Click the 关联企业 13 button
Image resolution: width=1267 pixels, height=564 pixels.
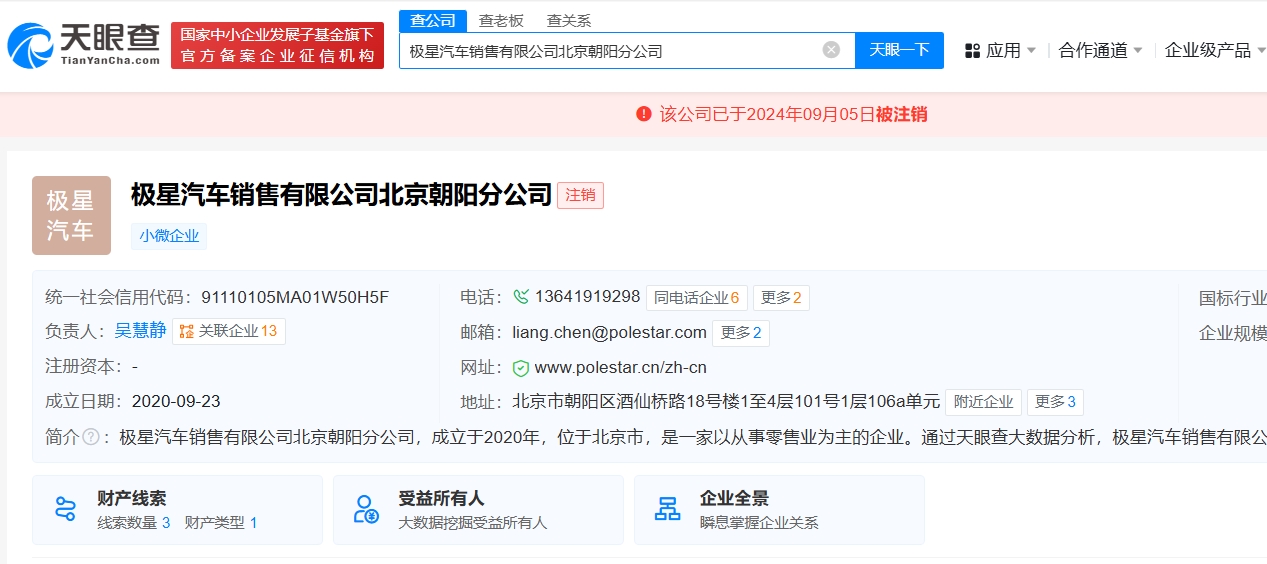[x=229, y=331]
